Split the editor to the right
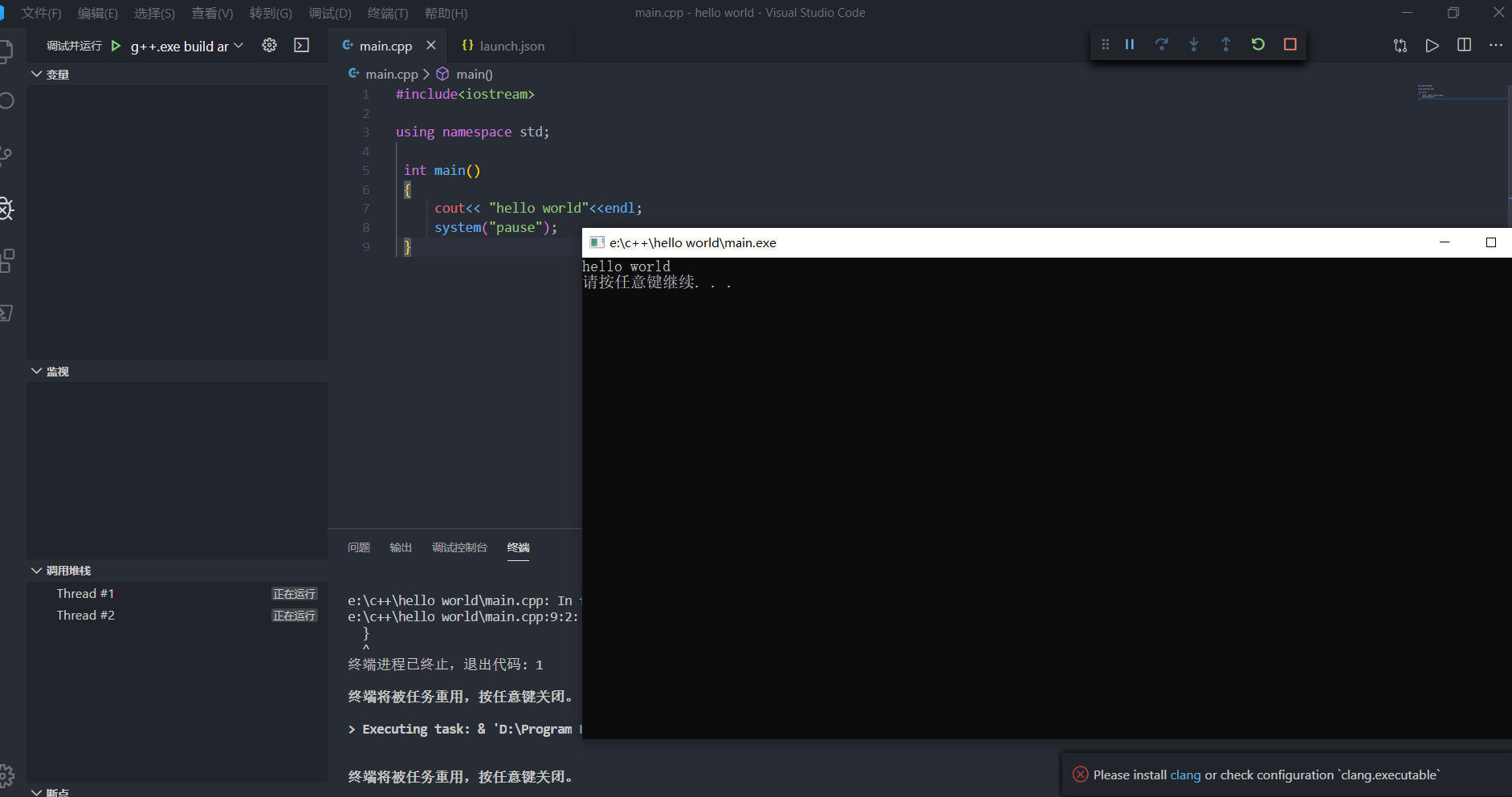The height and width of the screenshot is (797, 1512). click(x=1465, y=46)
